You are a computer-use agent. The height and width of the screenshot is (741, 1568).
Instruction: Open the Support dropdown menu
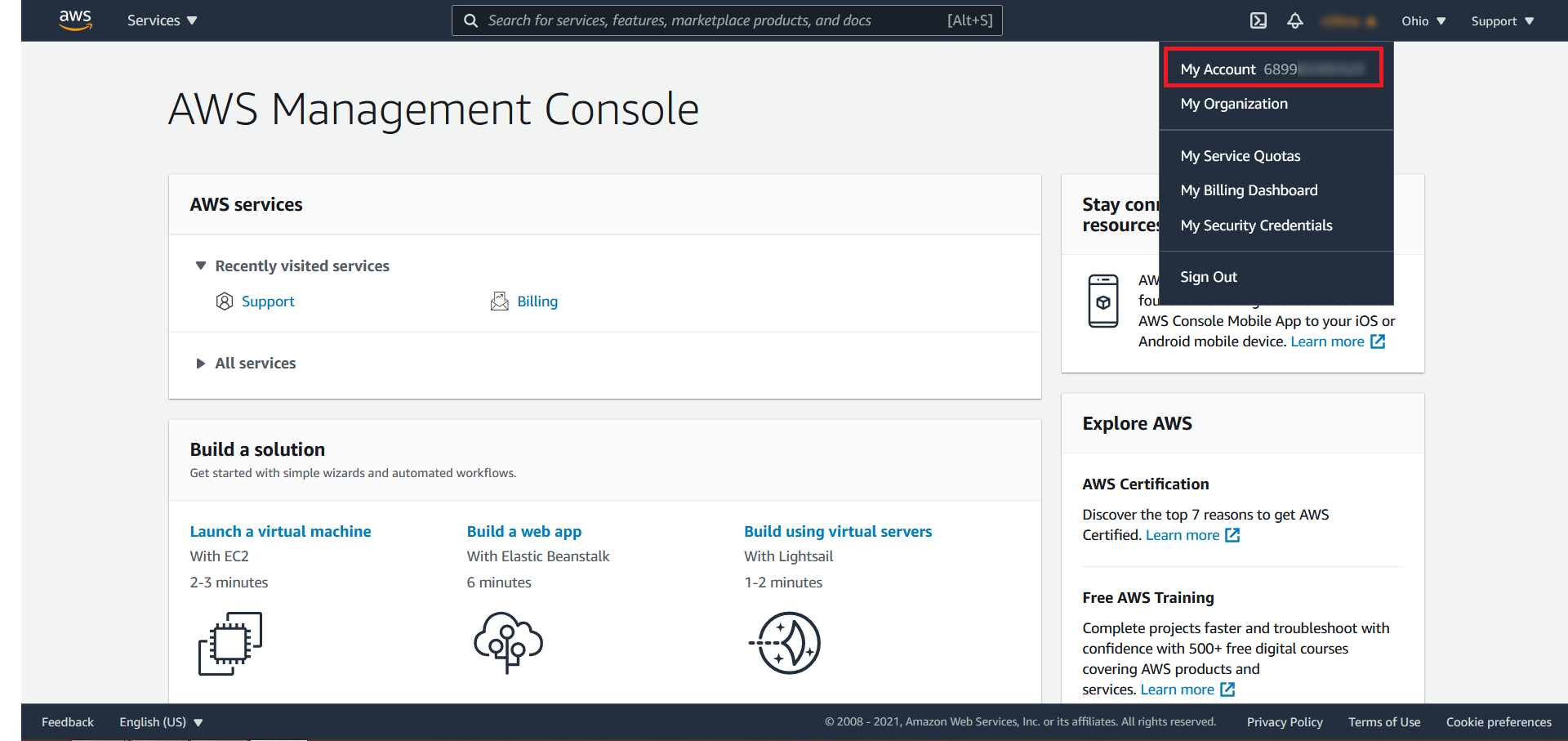tap(1503, 21)
